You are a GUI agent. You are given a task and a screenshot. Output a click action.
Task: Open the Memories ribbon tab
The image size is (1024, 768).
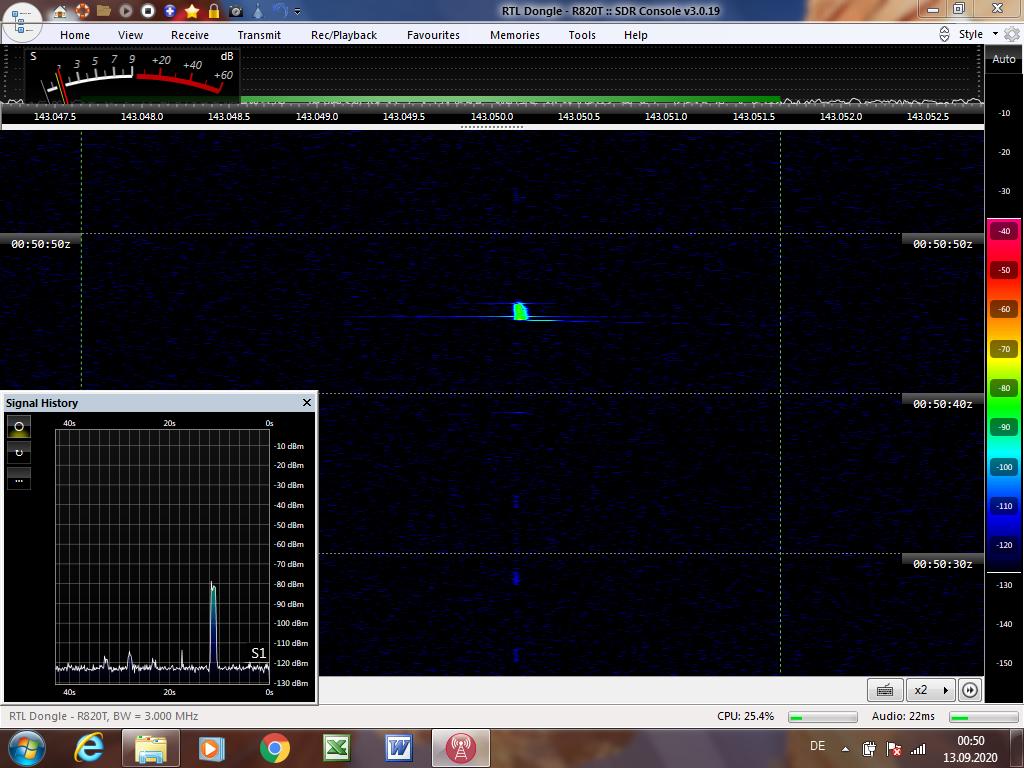tap(515, 35)
